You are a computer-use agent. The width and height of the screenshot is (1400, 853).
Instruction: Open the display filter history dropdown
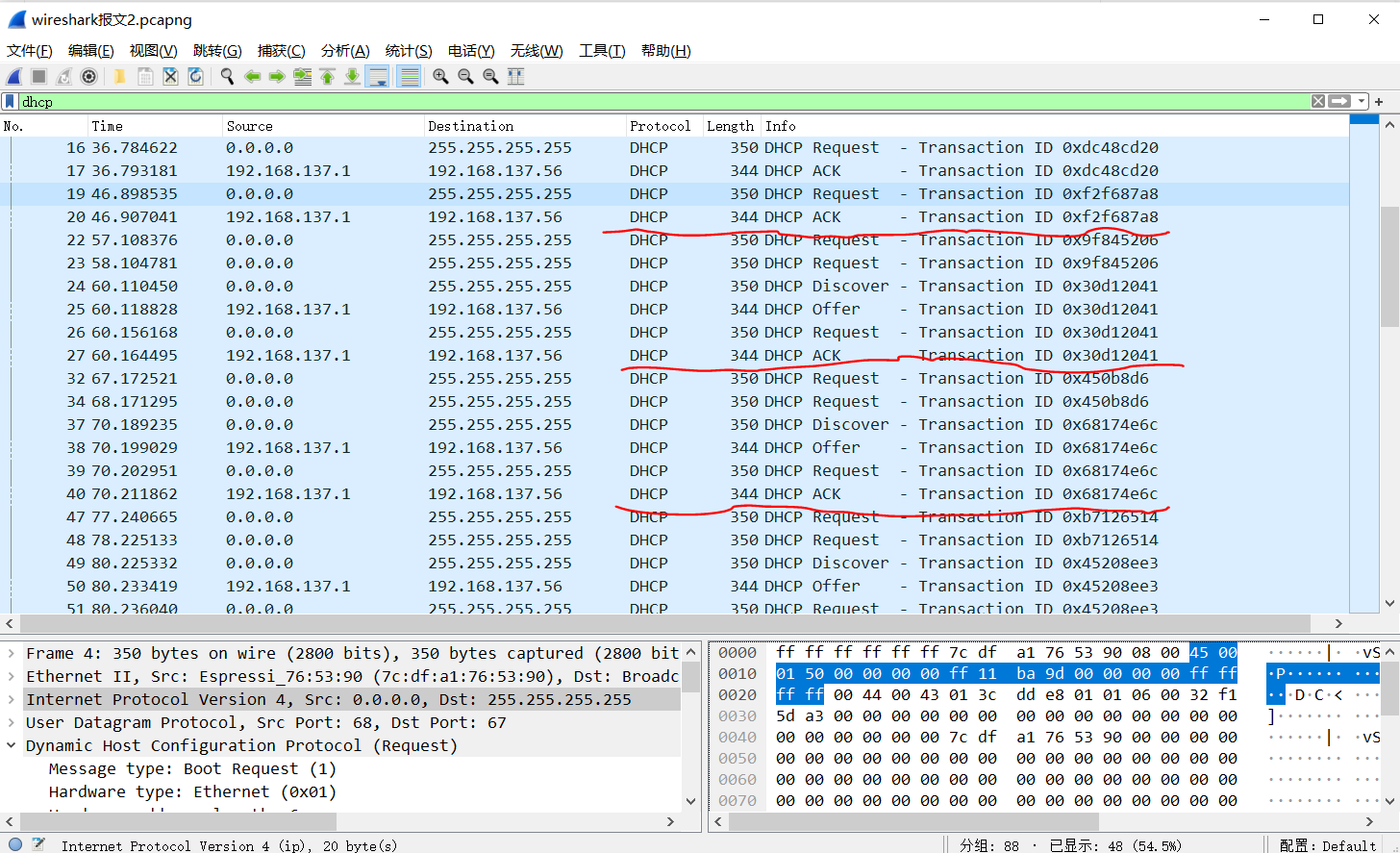pos(1362,101)
